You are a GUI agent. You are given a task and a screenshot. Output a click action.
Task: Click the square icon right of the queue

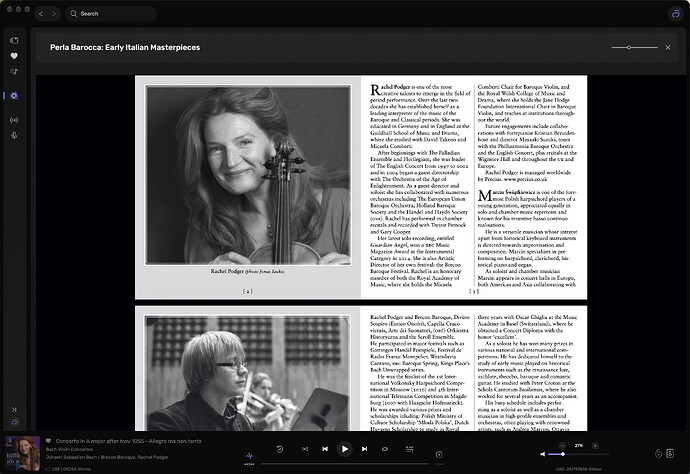tap(439, 455)
